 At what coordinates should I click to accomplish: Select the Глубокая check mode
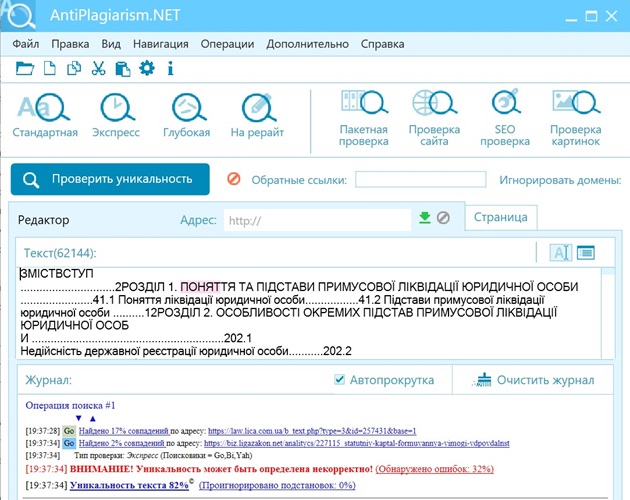tap(186, 116)
